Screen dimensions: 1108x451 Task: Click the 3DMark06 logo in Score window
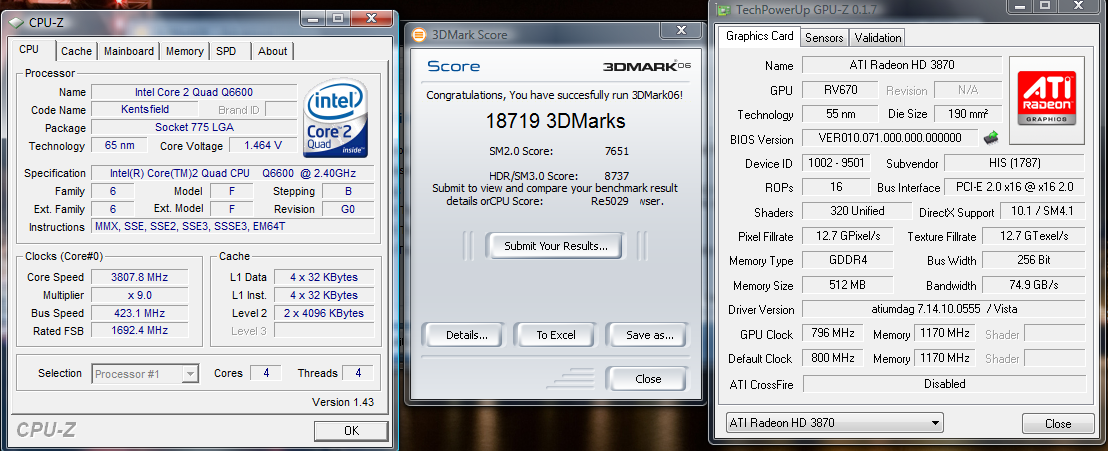click(647, 66)
